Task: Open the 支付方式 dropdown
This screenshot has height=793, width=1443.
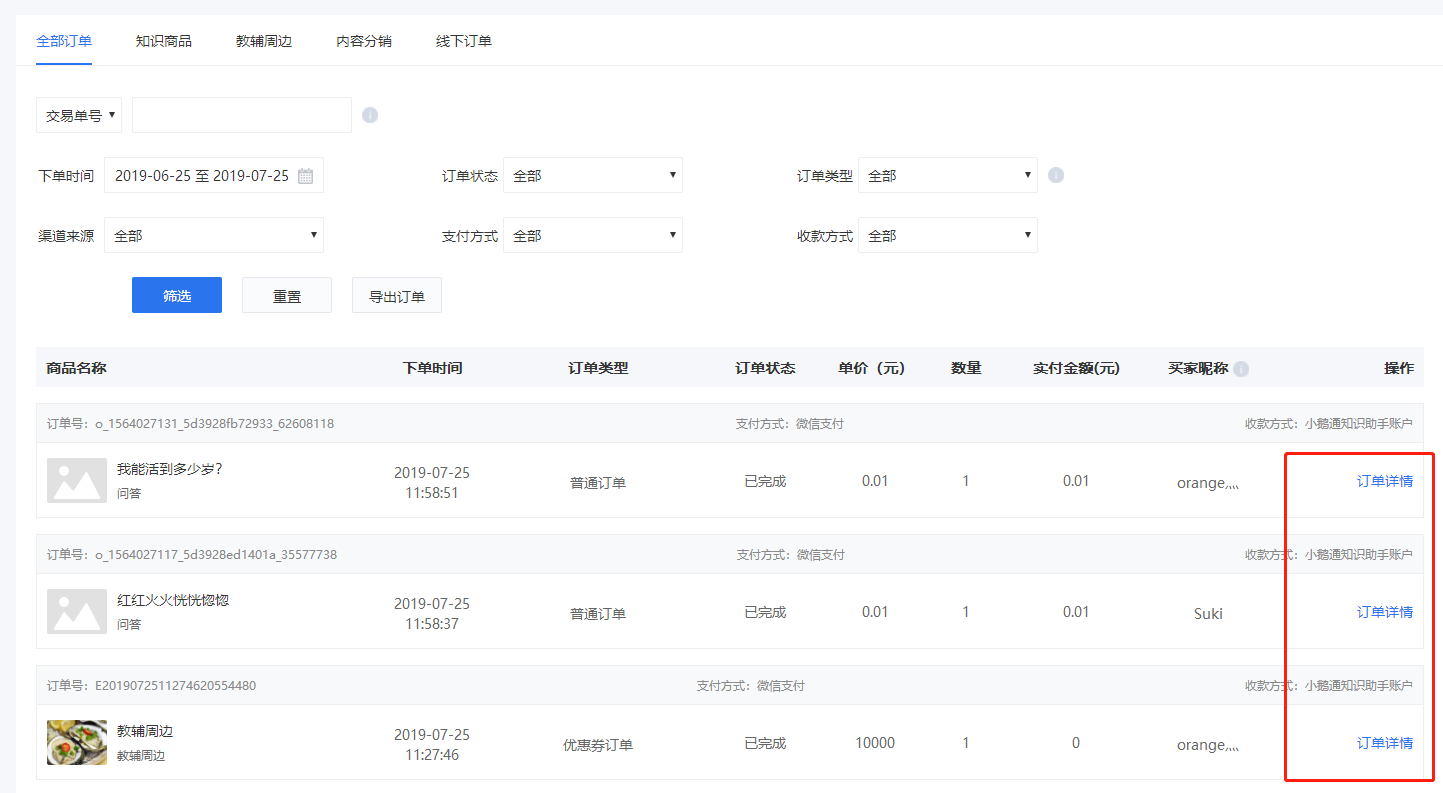Action: click(x=593, y=235)
